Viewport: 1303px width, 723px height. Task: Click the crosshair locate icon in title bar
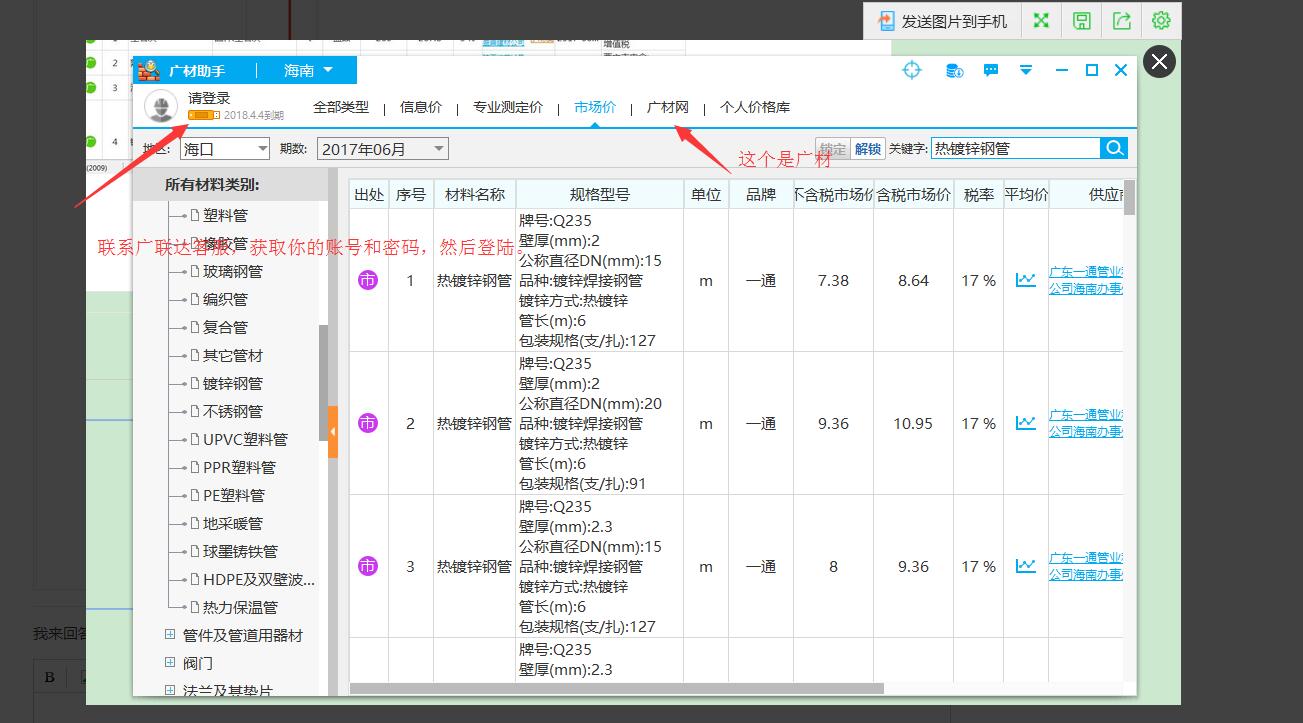[x=912, y=70]
